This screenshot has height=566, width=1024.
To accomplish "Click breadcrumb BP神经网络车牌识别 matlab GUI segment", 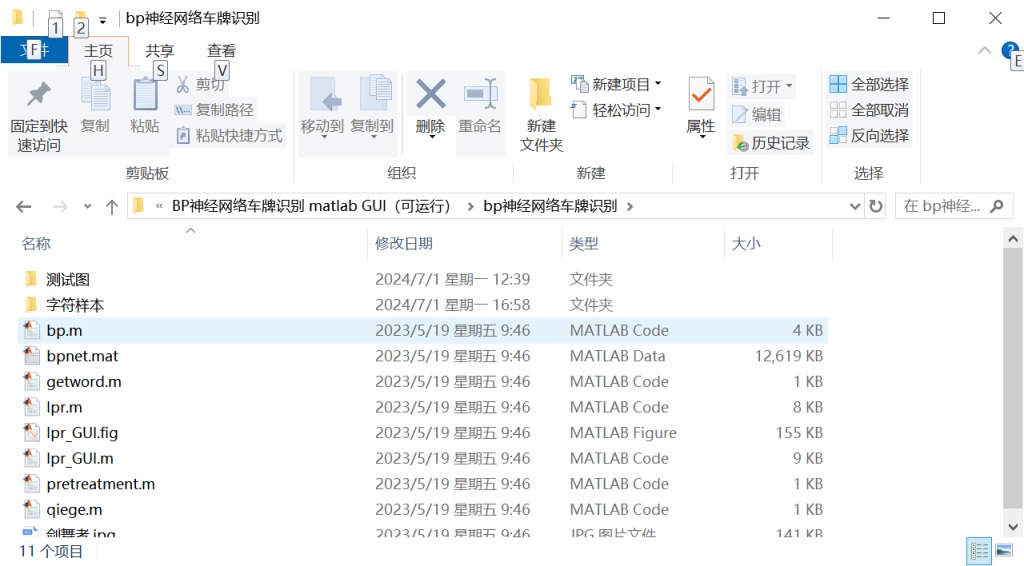I will (312, 206).
